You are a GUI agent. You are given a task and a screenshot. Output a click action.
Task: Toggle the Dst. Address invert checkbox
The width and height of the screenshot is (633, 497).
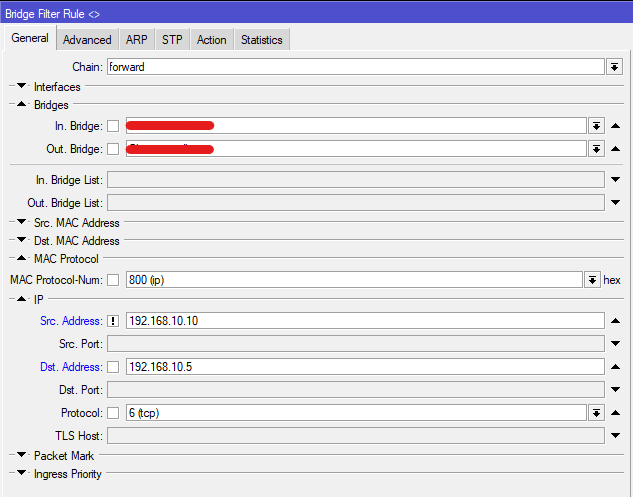[x=113, y=367]
